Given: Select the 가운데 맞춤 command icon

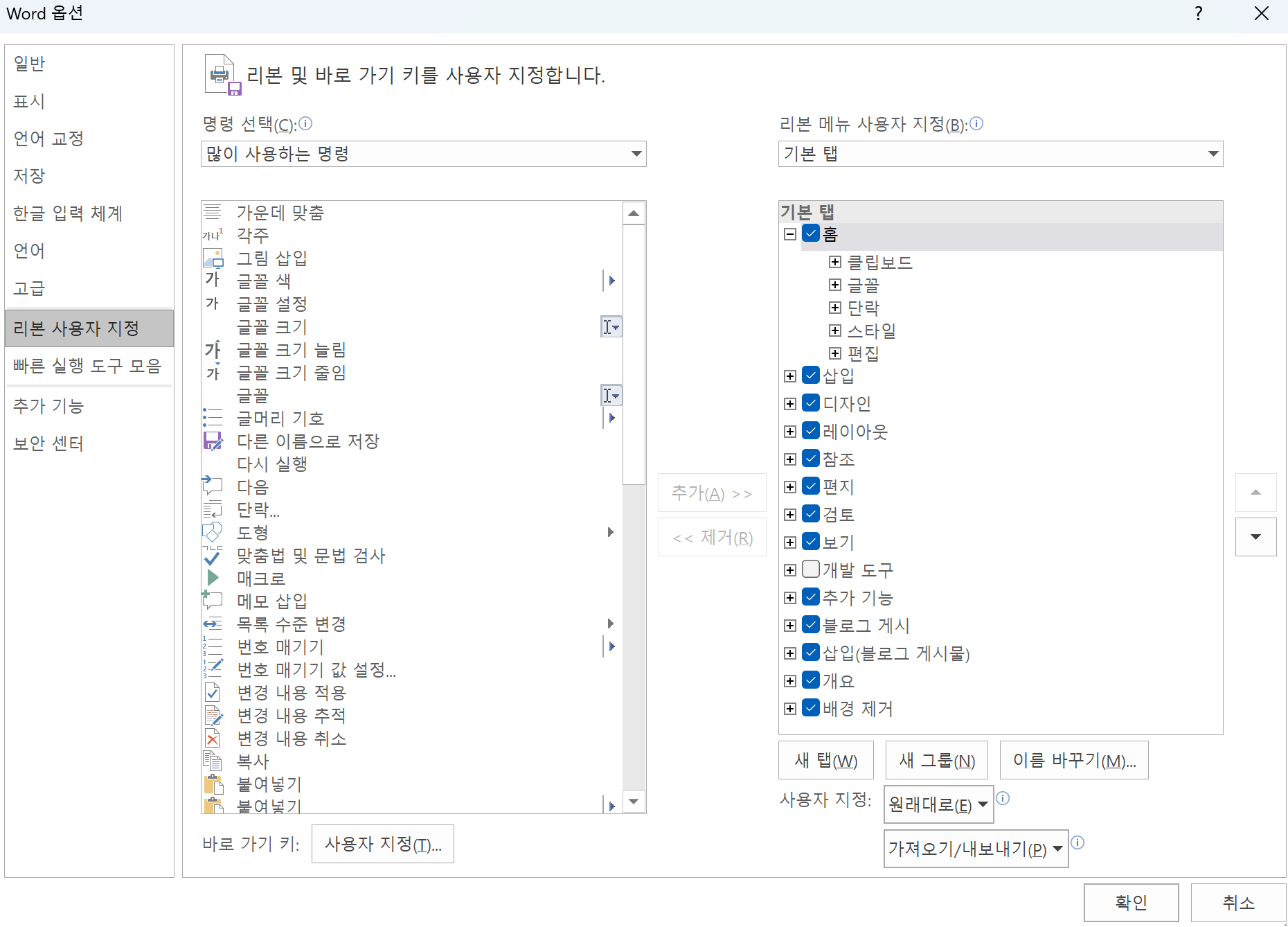Looking at the screenshot, I should 213,212.
